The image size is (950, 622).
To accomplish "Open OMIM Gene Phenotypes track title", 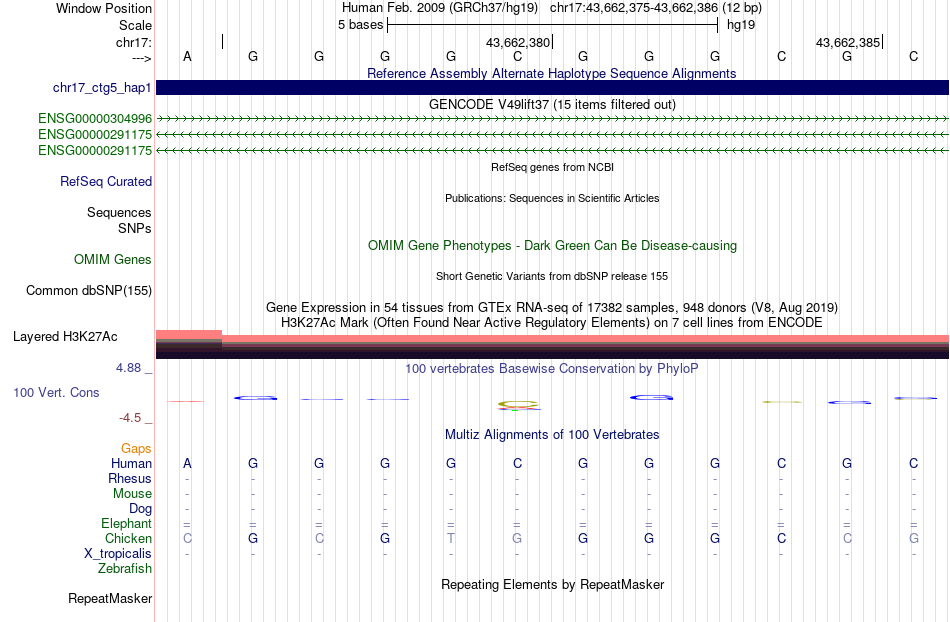I will (552, 245).
